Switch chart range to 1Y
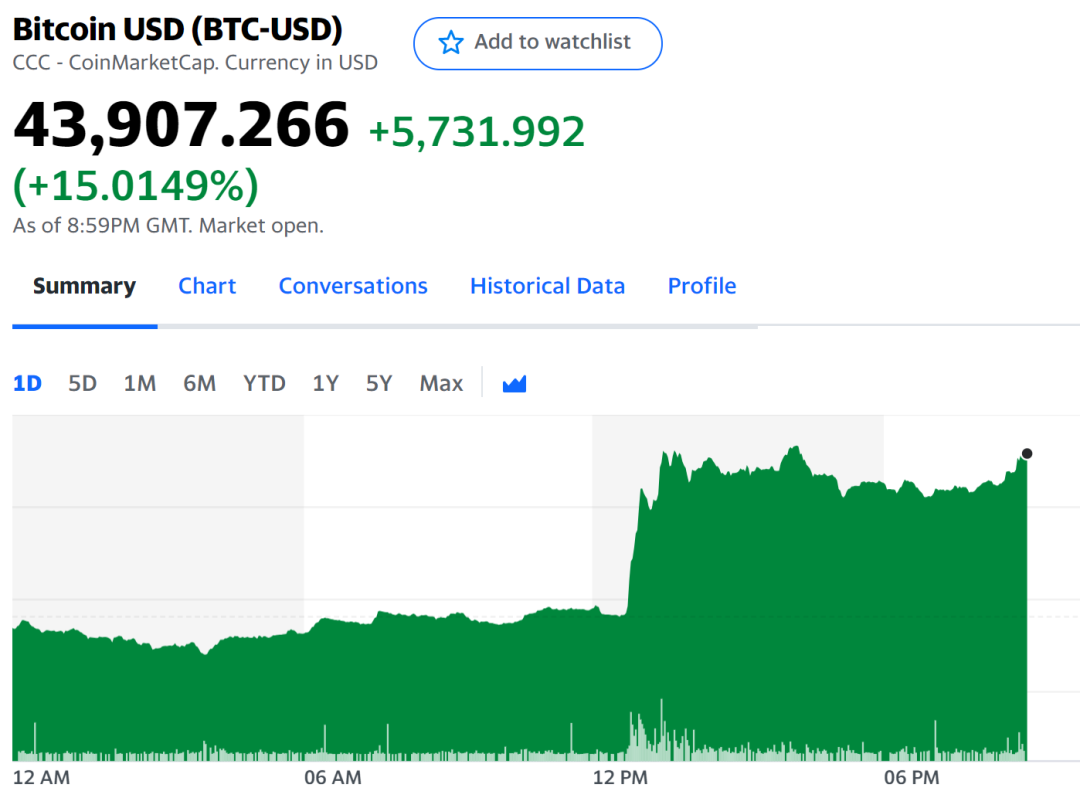The height and width of the screenshot is (798, 1080). 325,383
